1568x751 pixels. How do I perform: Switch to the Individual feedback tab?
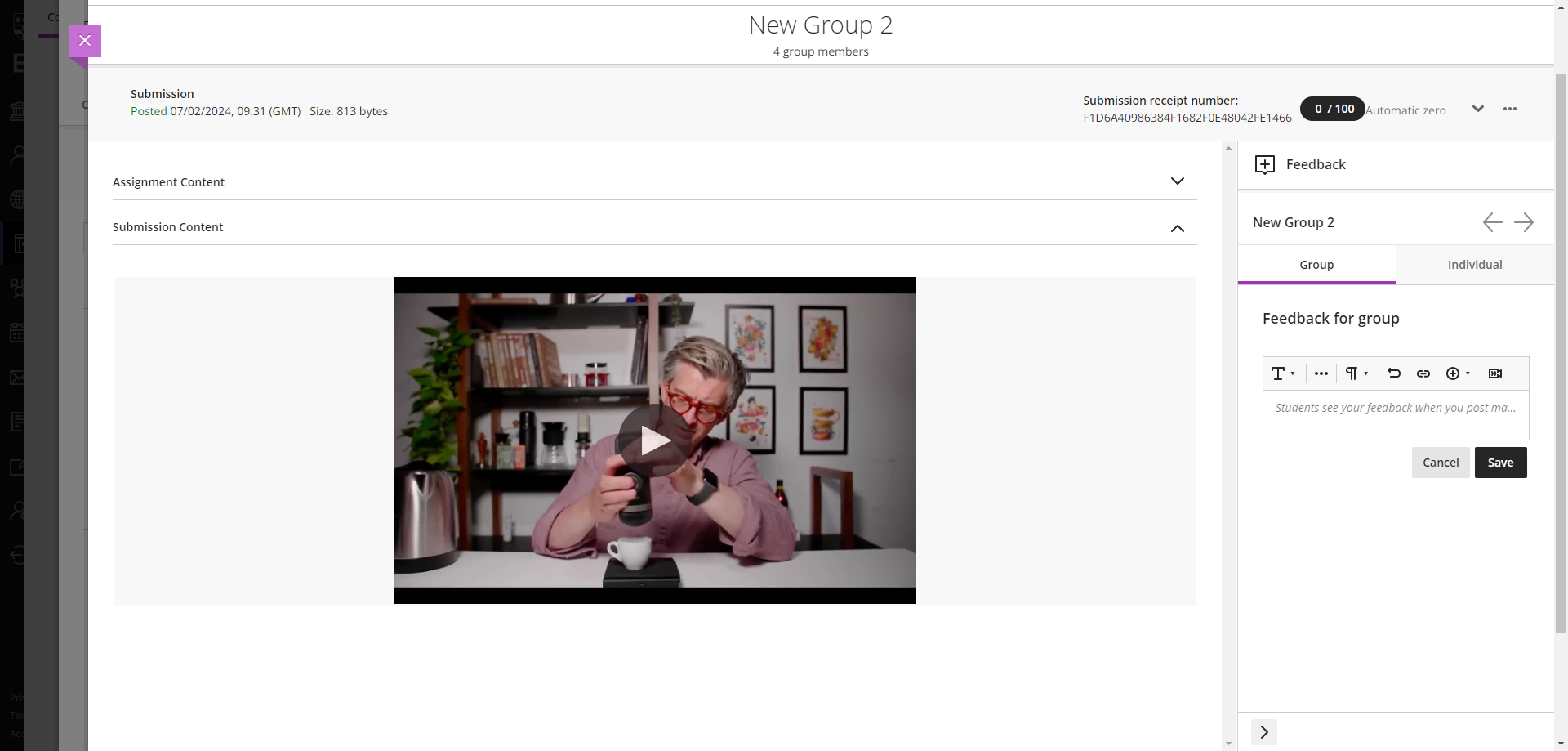pyautogui.click(x=1474, y=264)
